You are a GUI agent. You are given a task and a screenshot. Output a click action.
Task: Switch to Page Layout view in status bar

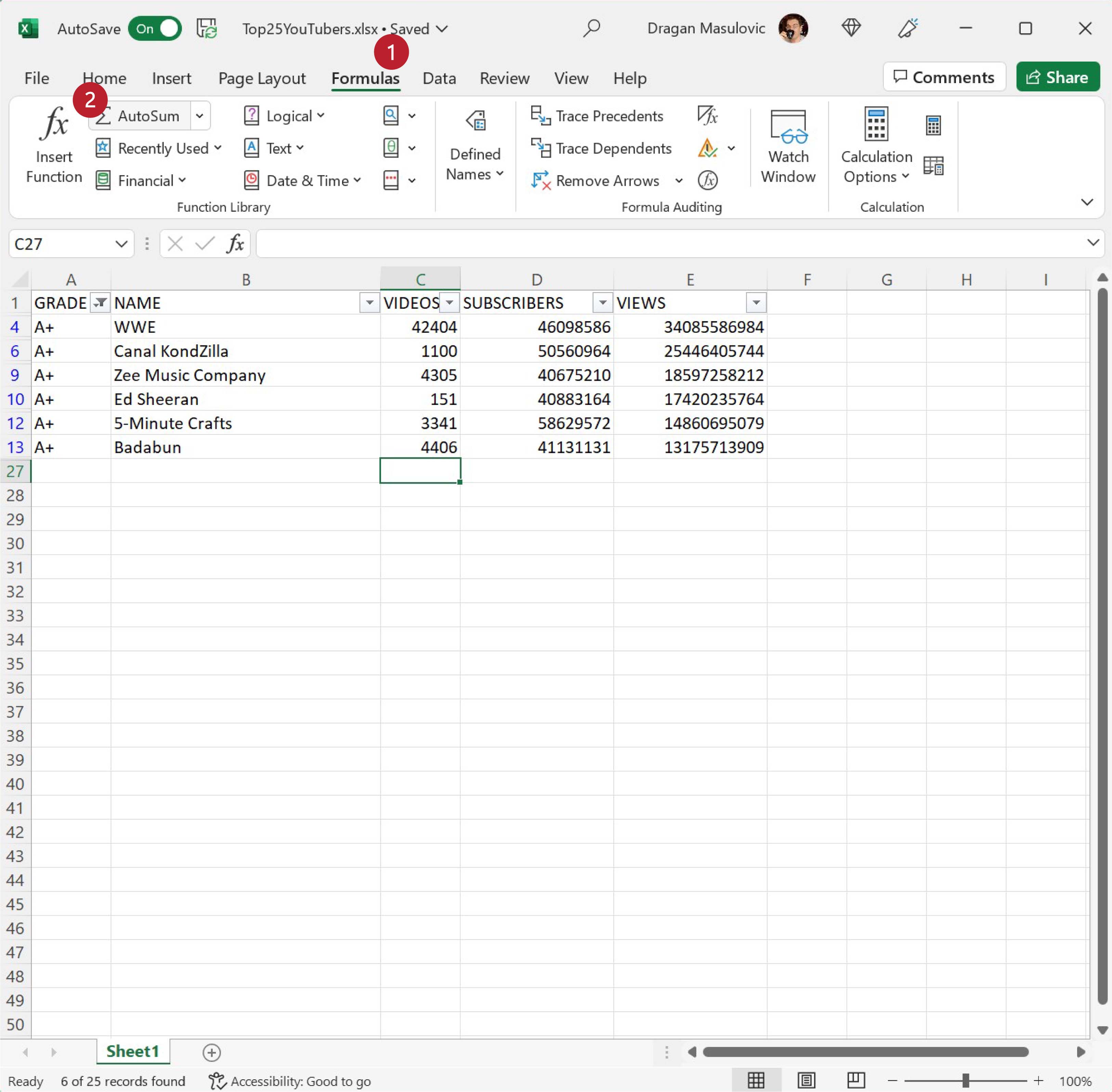click(806, 1080)
